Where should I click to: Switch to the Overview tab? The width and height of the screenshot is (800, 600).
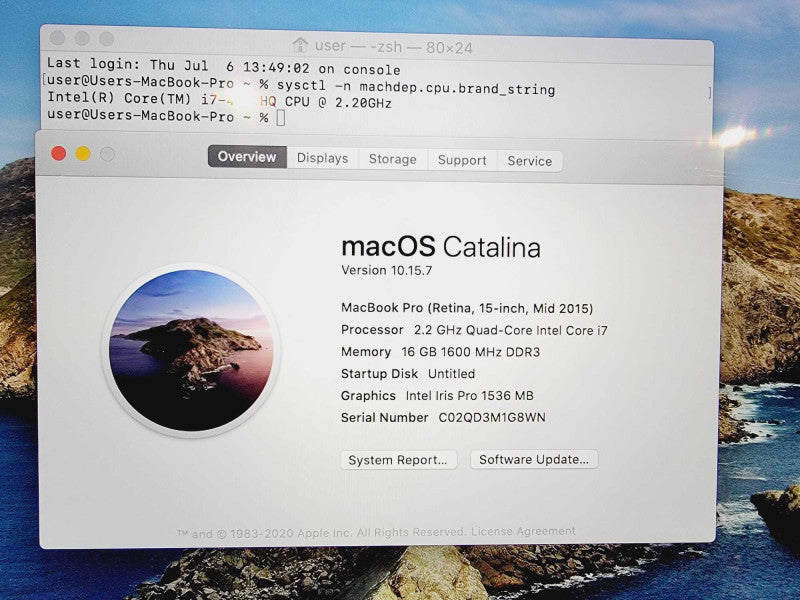click(x=247, y=157)
